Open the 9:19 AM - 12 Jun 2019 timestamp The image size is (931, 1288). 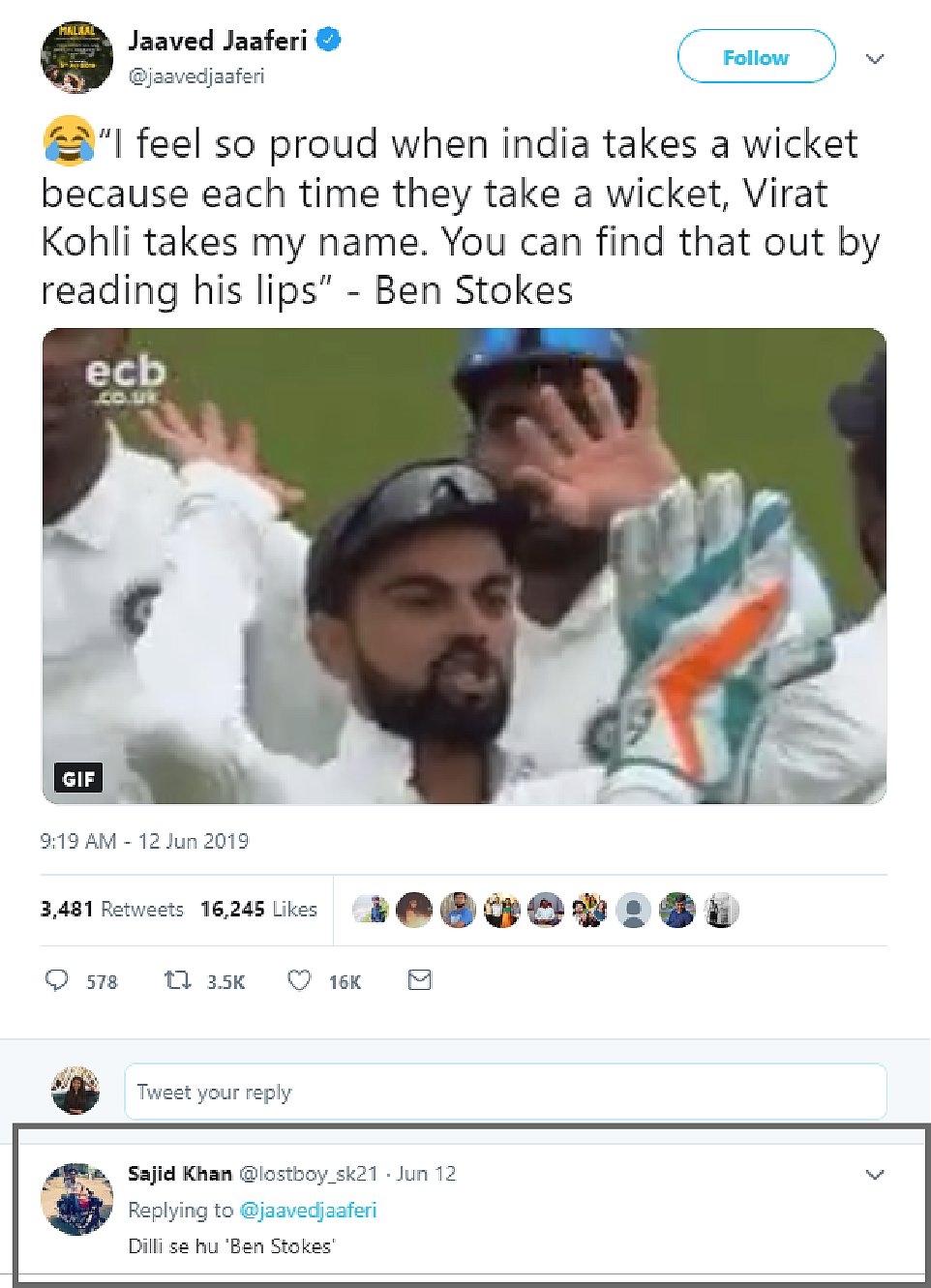point(144,841)
